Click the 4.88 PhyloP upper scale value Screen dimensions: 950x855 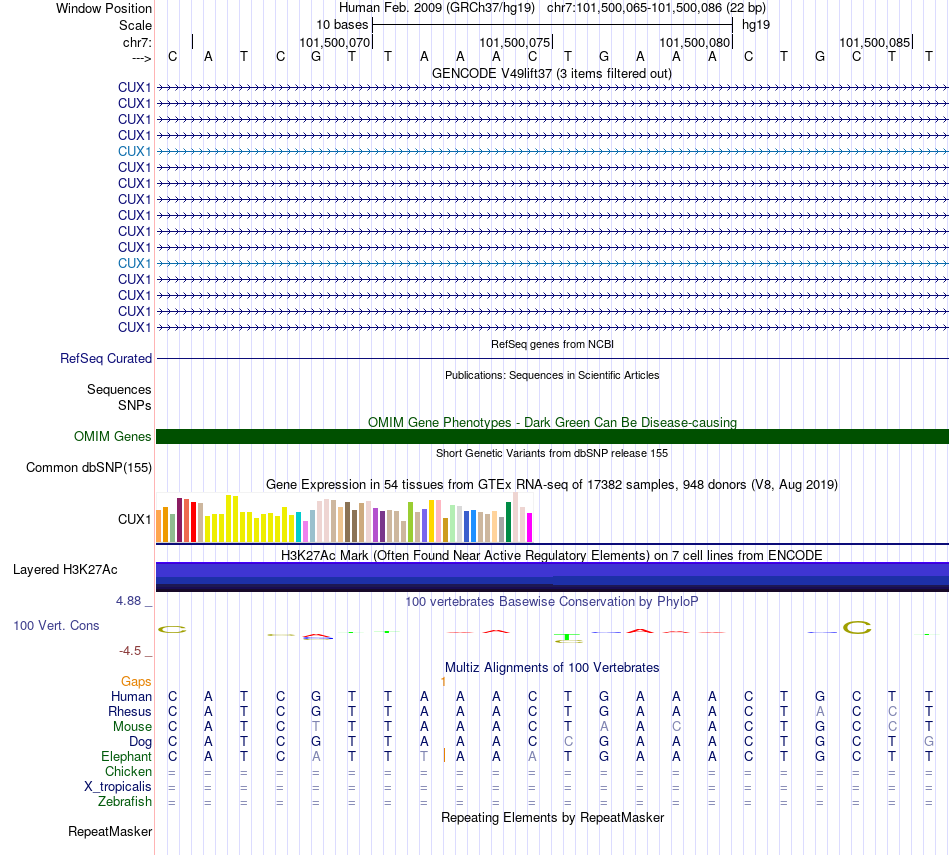coord(128,600)
